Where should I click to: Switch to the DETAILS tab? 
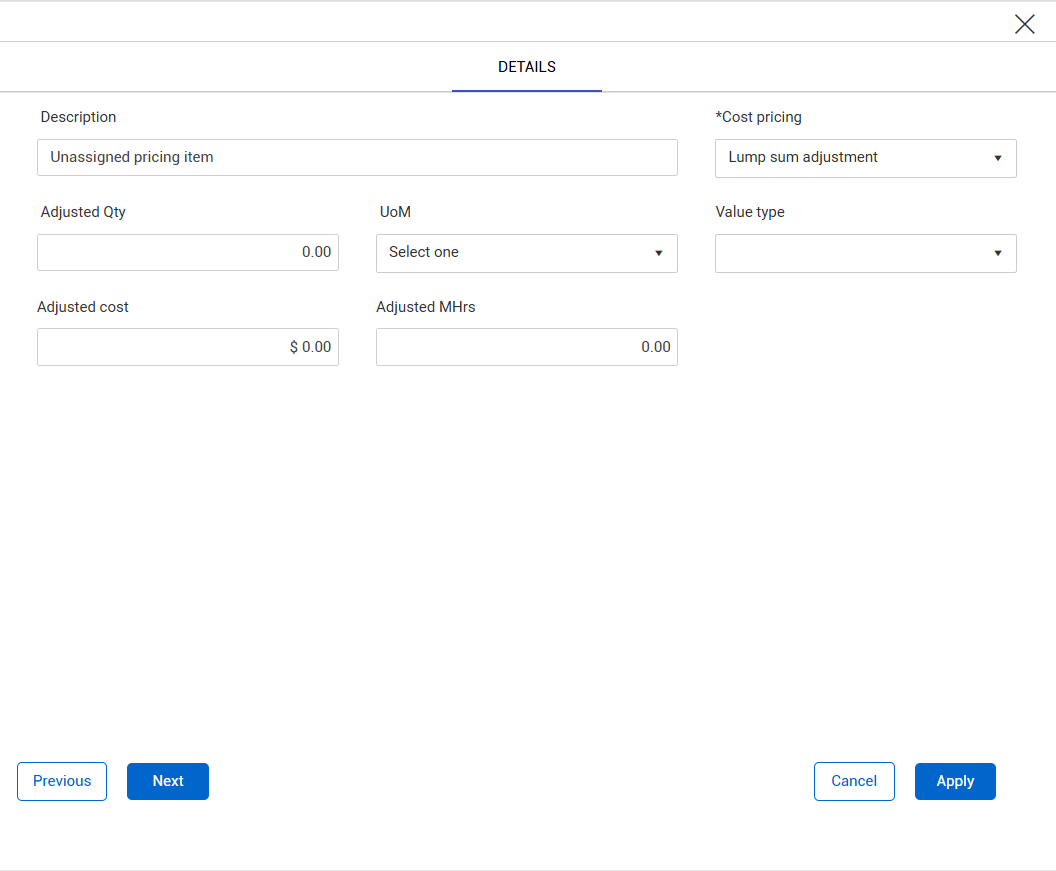pyautogui.click(x=527, y=67)
